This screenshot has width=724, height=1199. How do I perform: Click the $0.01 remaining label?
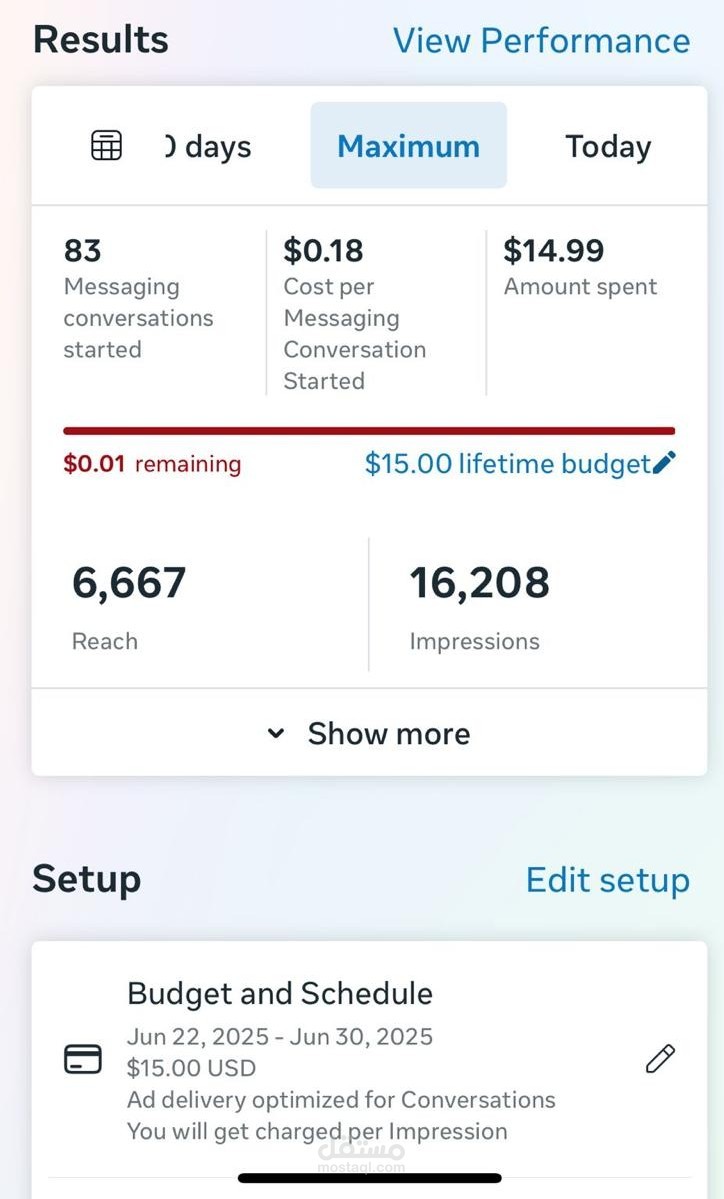pyautogui.click(x=152, y=463)
